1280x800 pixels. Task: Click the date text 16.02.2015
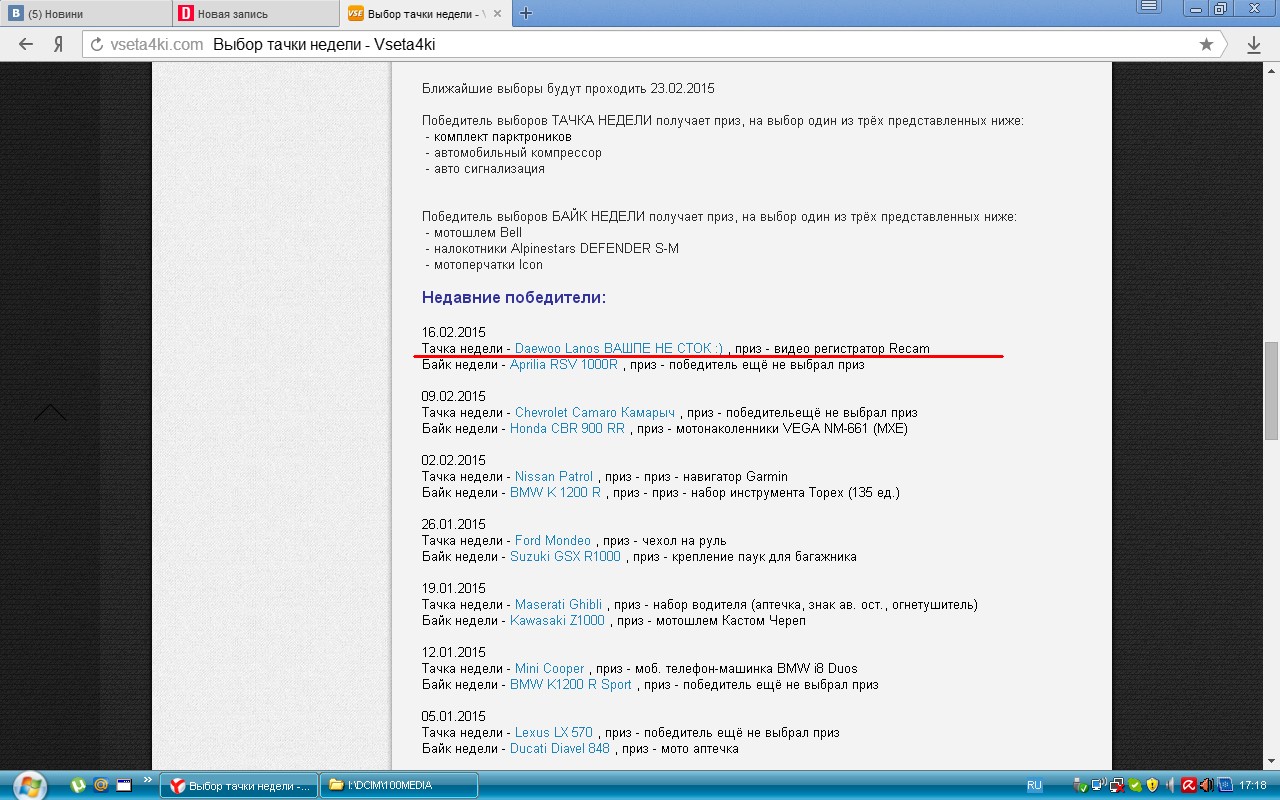pos(454,332)
